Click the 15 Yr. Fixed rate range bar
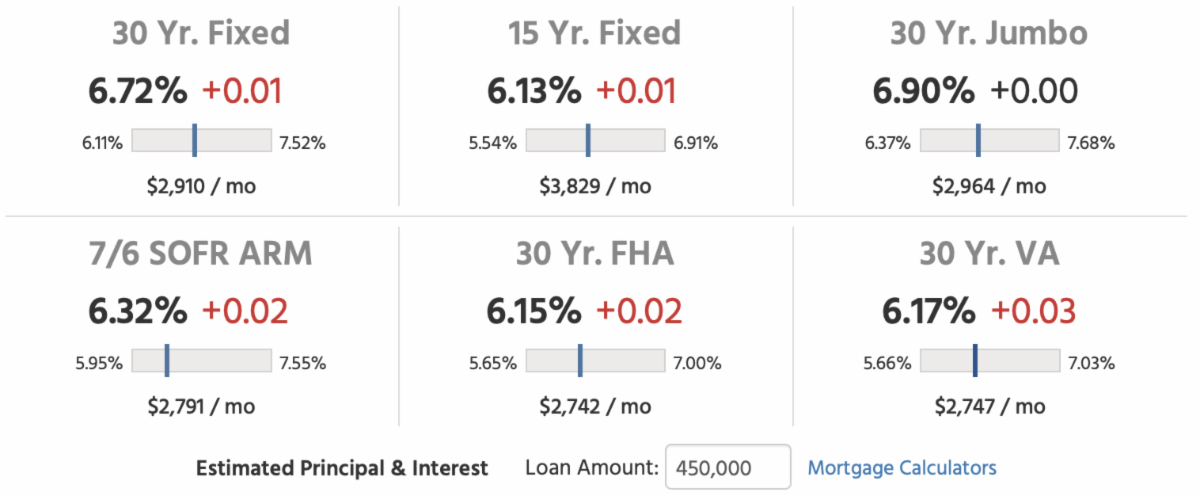The image size is (1200, 496). click(x=596, y=141)
